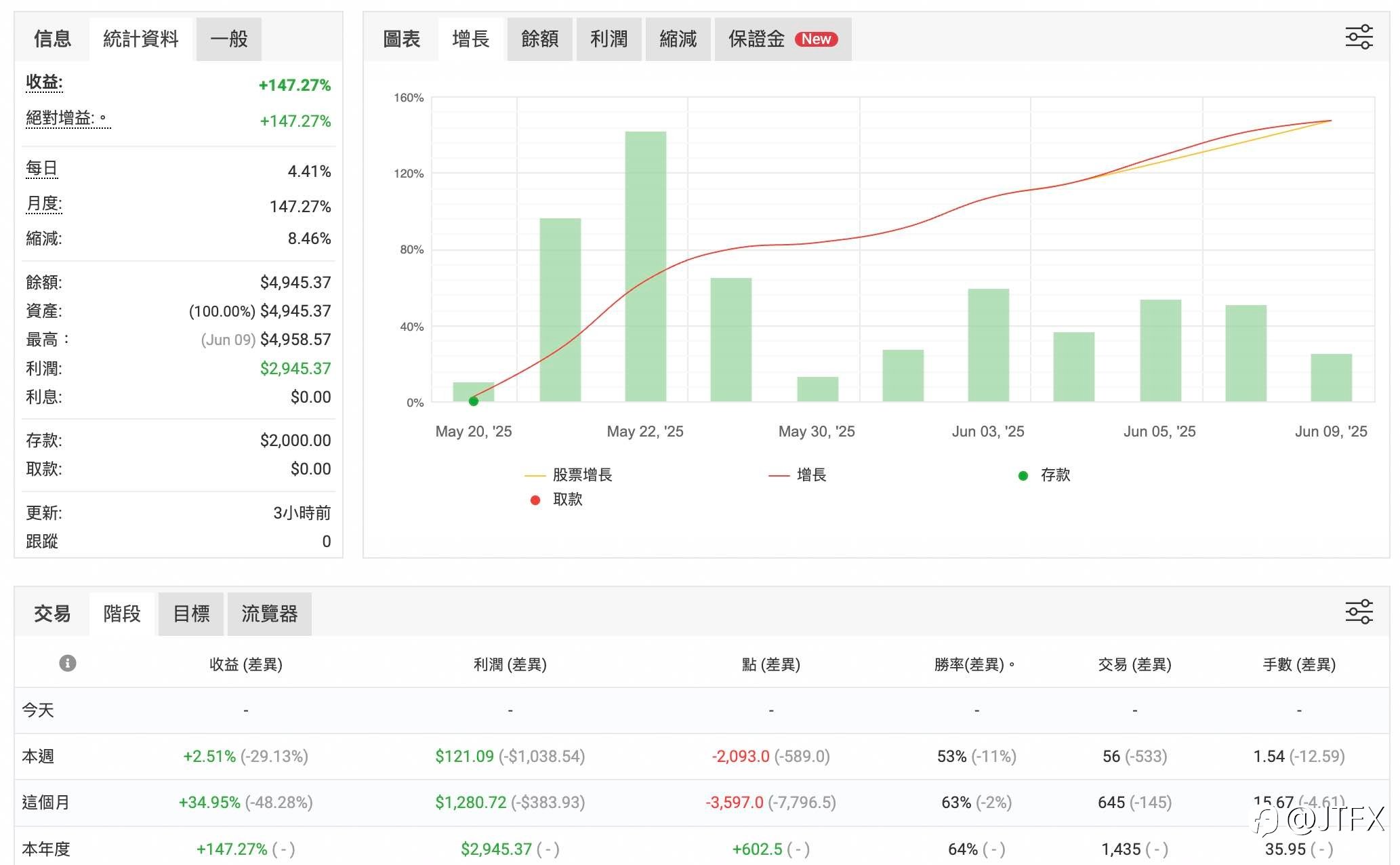The width and height of the screenshot is (1400, 865).
Task: Click the tallest green bar at May 22
Action: coord(645,266)
